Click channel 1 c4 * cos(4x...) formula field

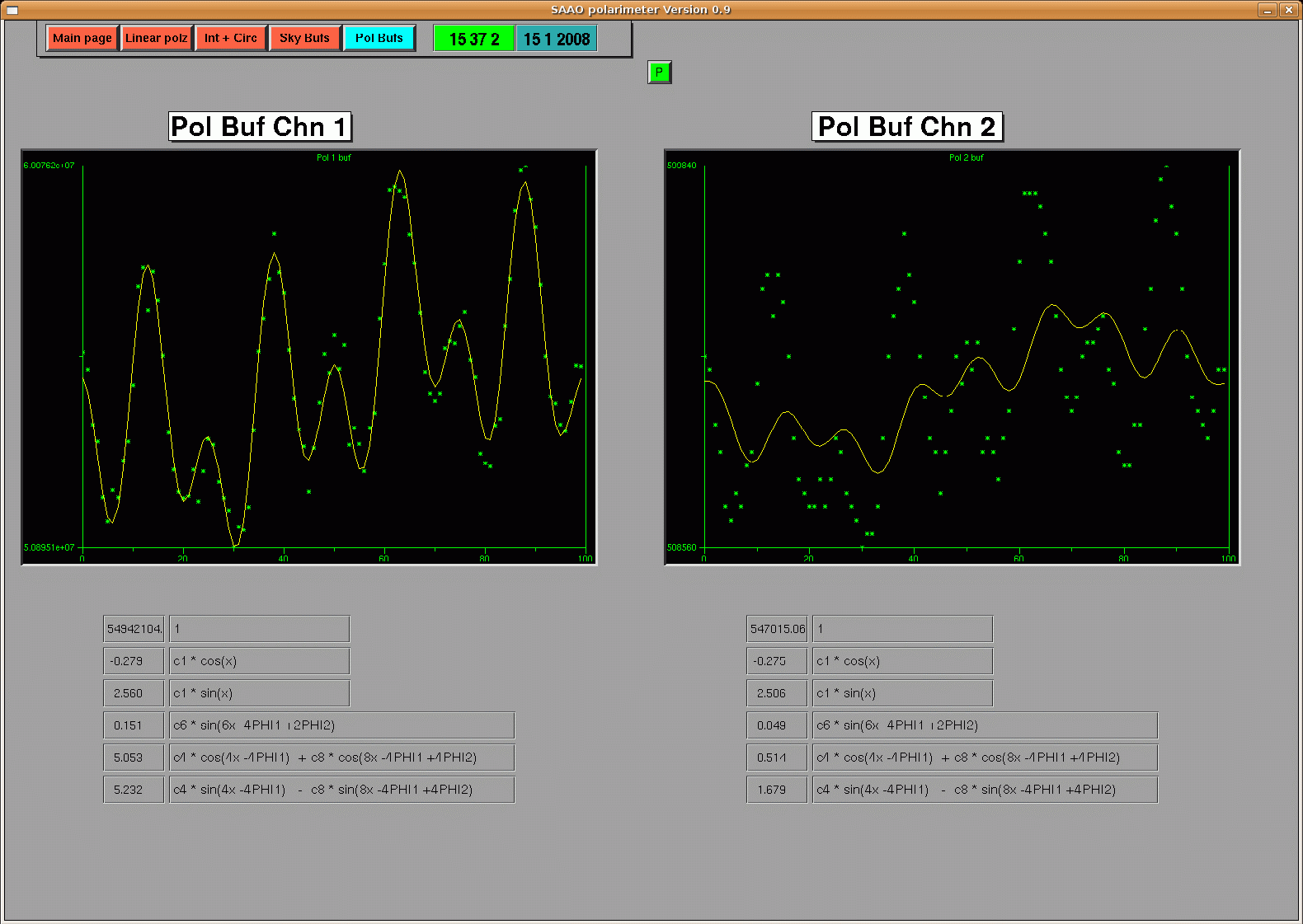click(342, 757)
